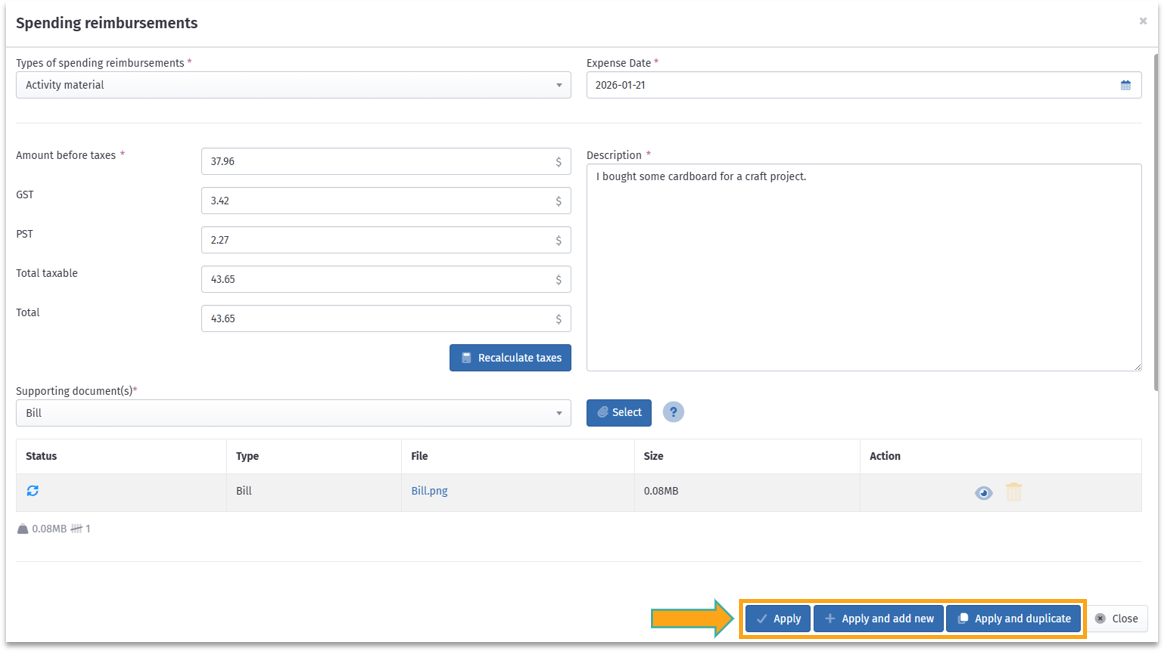Expand the Supporting document(s) Bill dropdown
This screenshot has height=652, width=1164.
(293, 413)
